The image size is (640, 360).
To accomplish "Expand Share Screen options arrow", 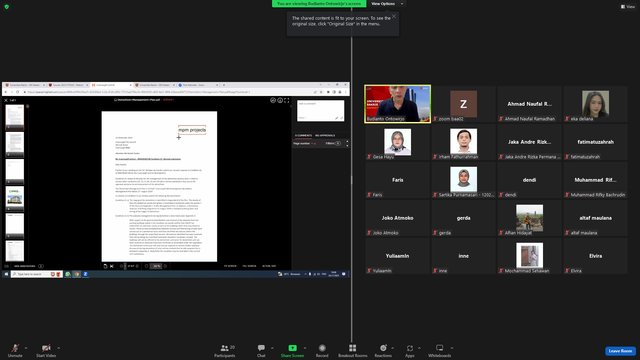I will tap(304, 348).
